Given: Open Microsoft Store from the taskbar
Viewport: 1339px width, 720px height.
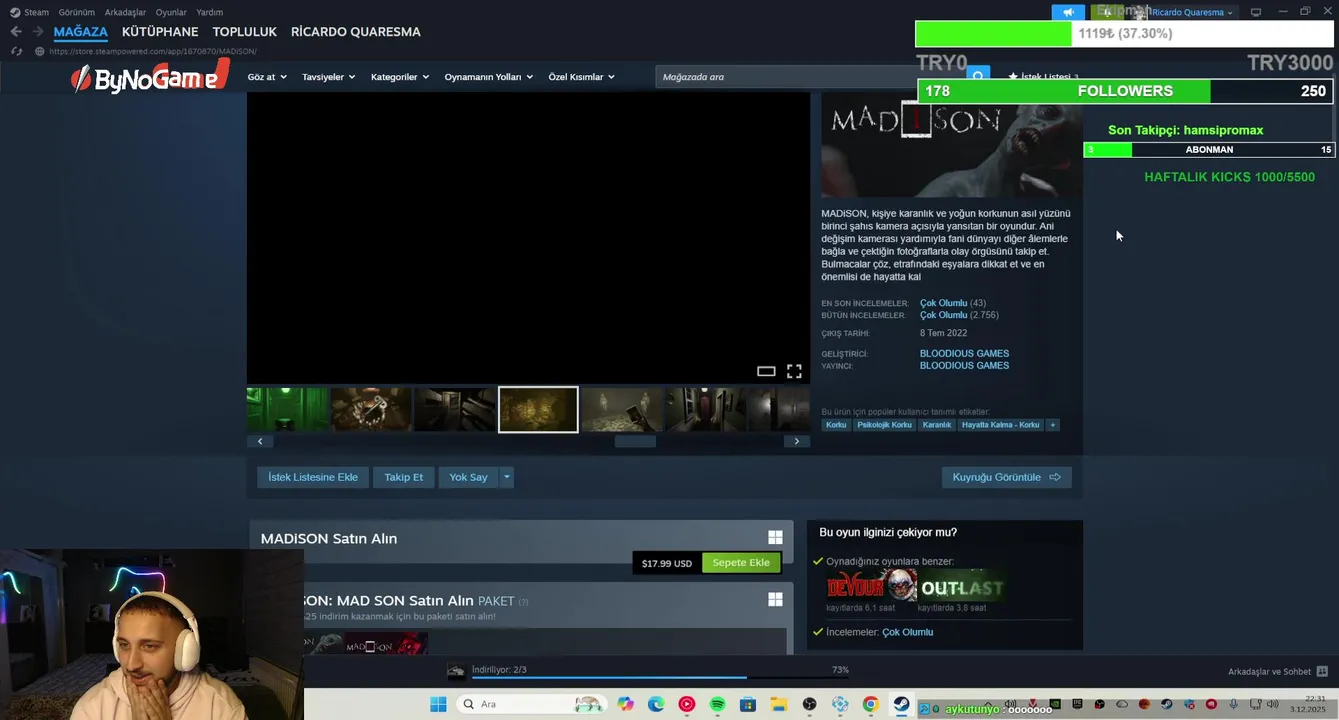Looking at the screenshot, I should pyautogui.click(x=747, y=705).
